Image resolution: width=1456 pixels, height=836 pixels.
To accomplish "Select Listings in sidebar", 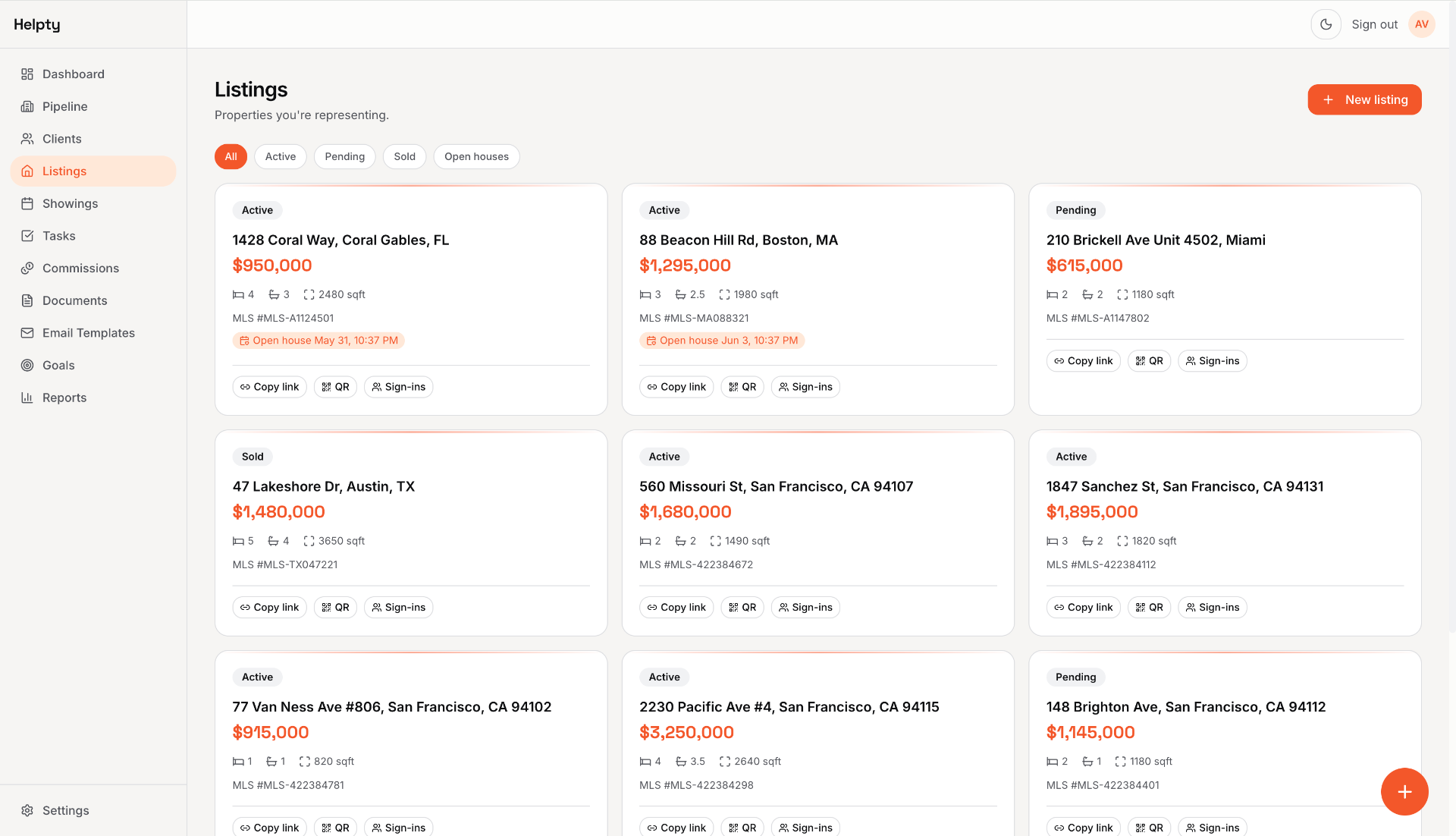I will 93,171.
